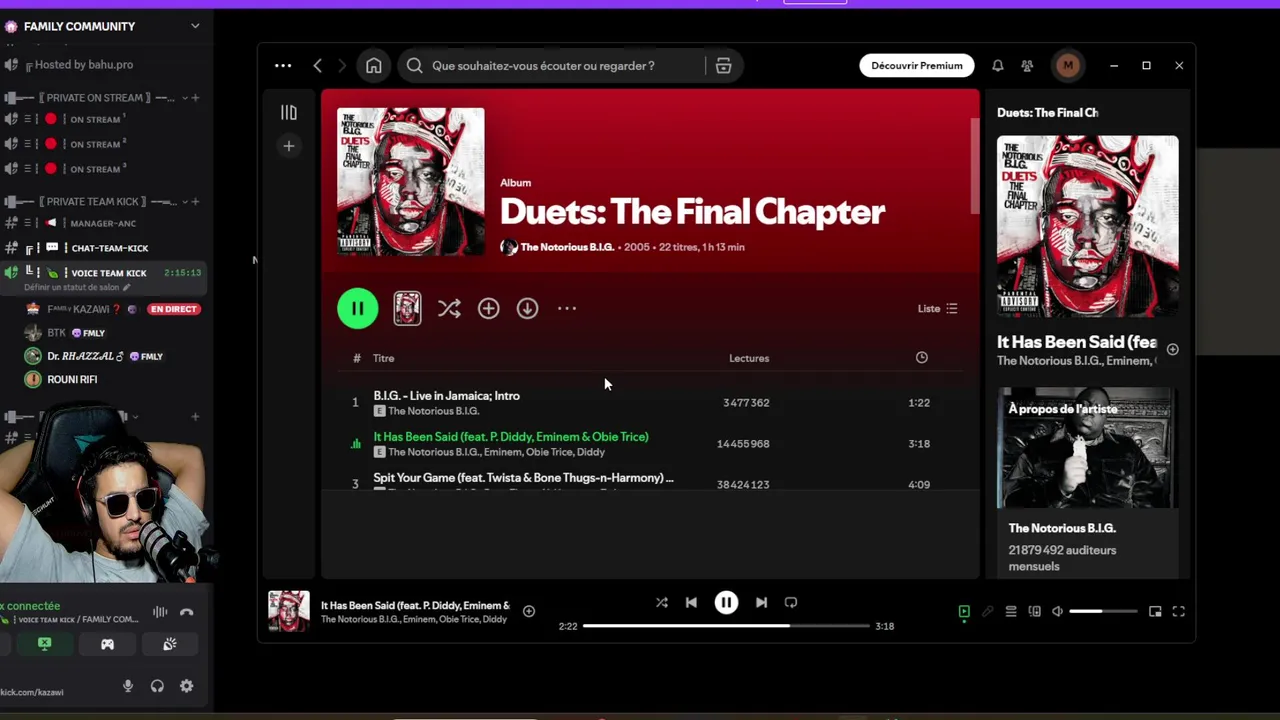The height and width of the screenshot is (720, 1280).
Task: Skip to the next track
Action: (x=761, y=603)
